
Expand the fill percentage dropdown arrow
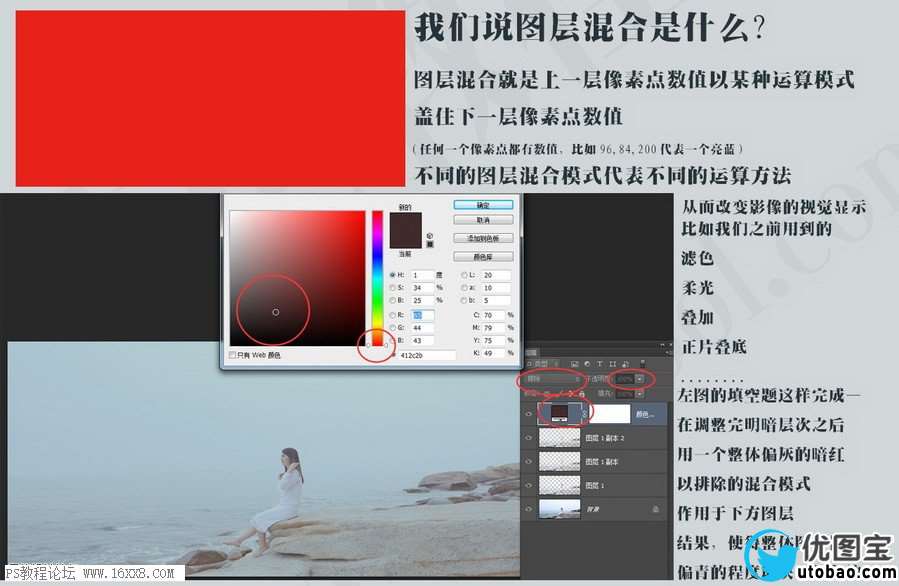pos(639,394)
